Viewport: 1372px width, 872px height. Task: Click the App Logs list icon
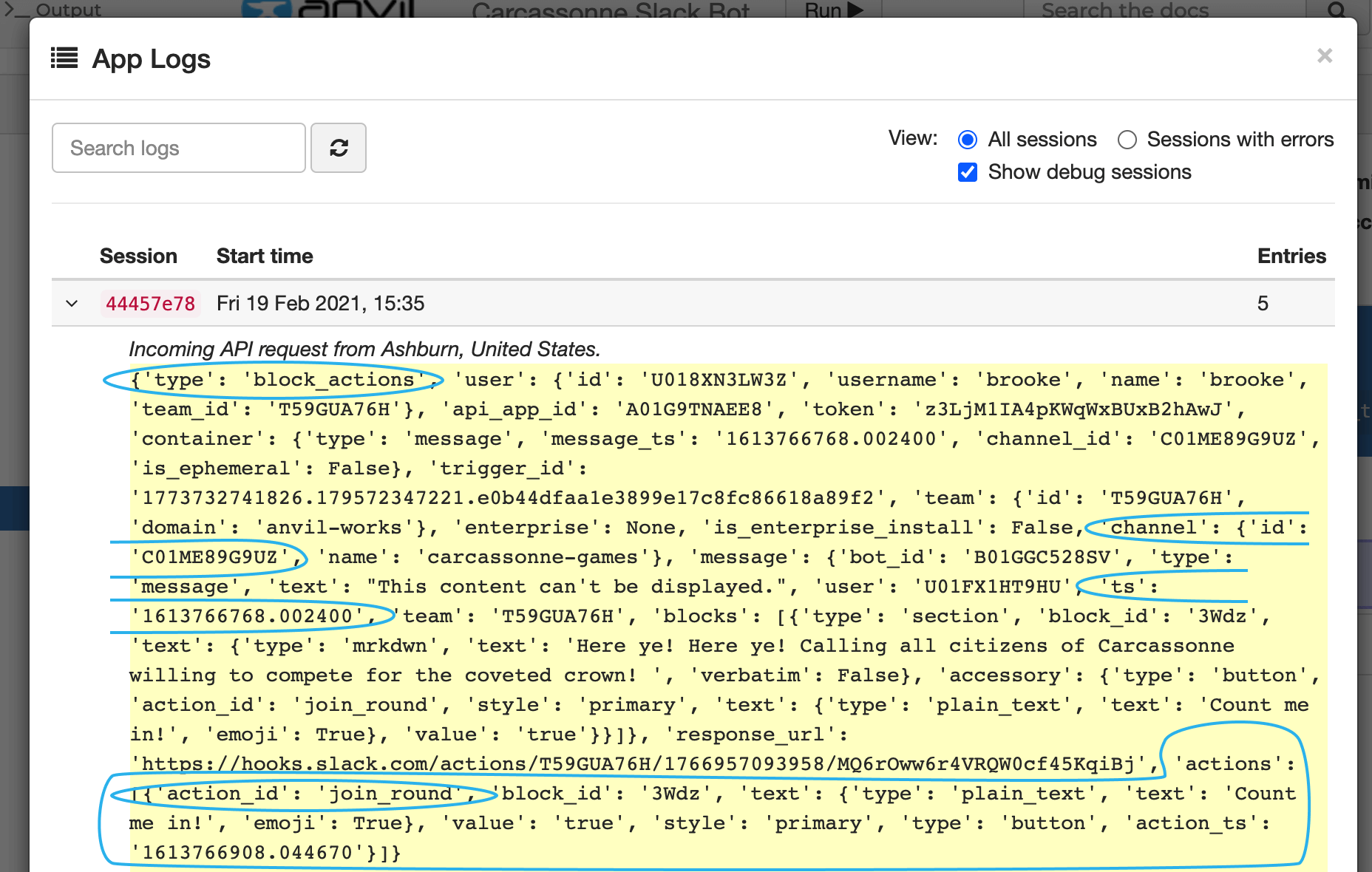(x=64, y=58)
